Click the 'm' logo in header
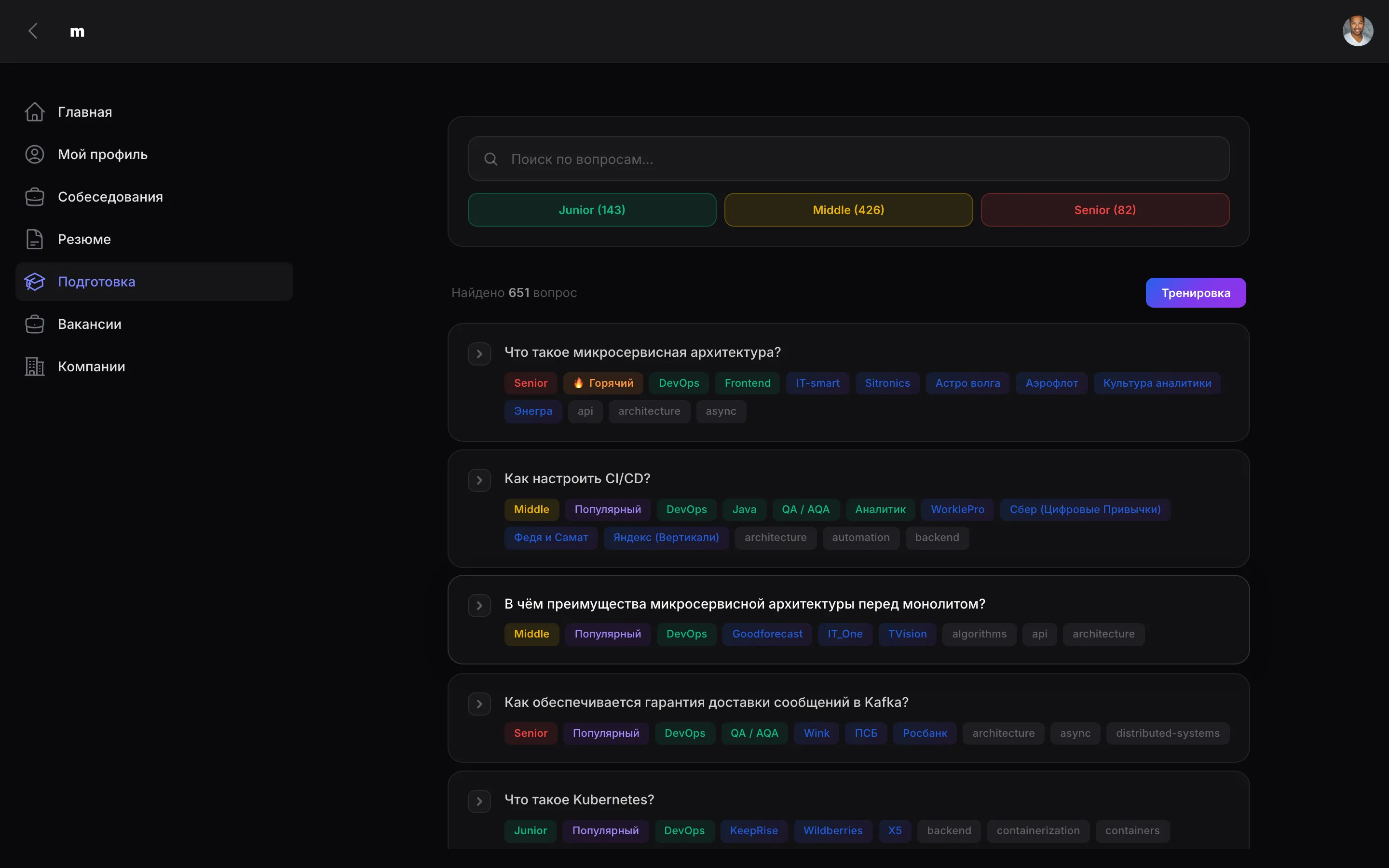The height and width of the screenshot is (868, 1389). (77, 31)
